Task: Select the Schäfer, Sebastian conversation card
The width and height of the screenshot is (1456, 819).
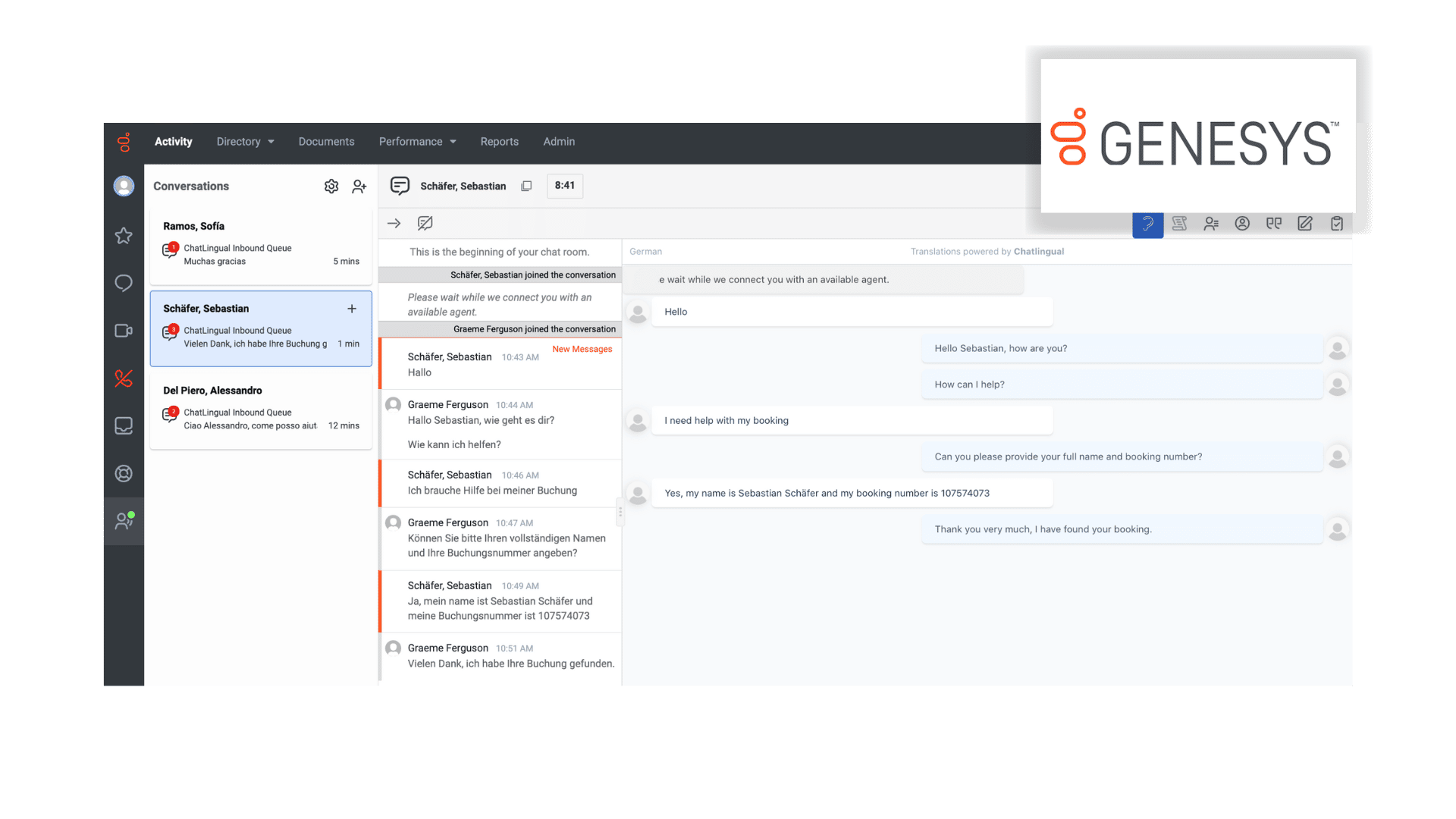Action: tap(261, 328)
